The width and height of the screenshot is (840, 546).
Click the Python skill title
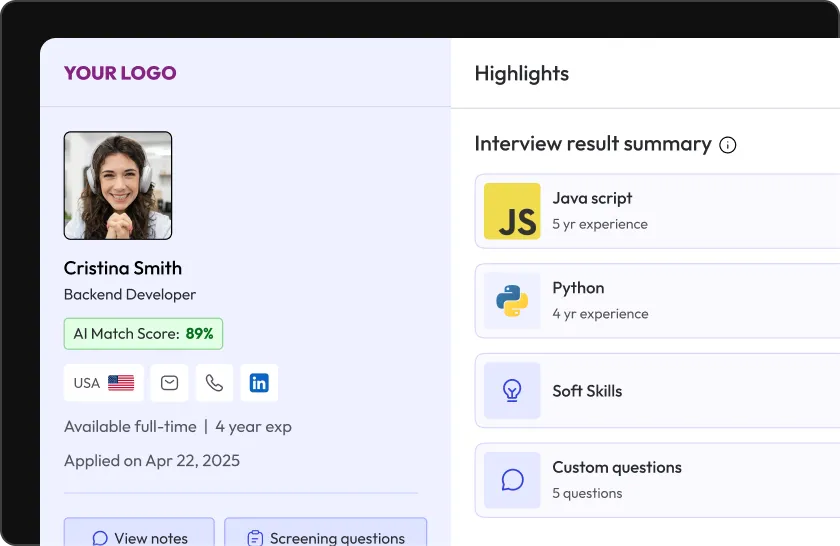coord(578,288)
